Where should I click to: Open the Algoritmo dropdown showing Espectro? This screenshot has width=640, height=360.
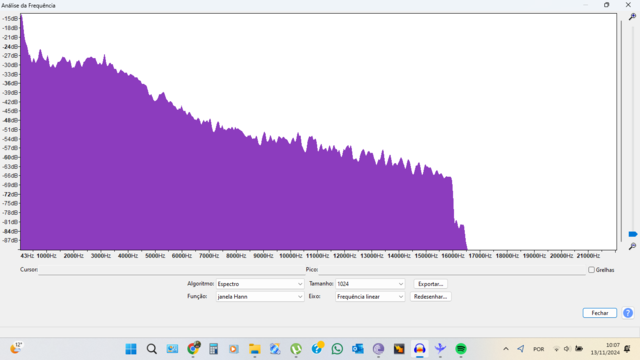260,284
